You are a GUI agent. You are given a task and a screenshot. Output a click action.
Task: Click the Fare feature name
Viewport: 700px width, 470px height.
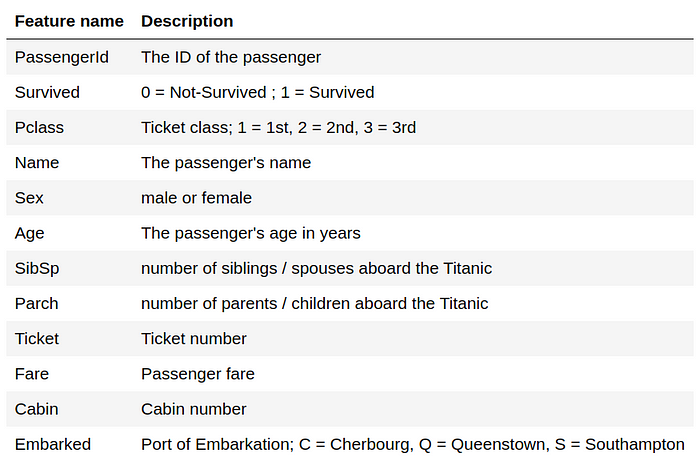[32, 374]
